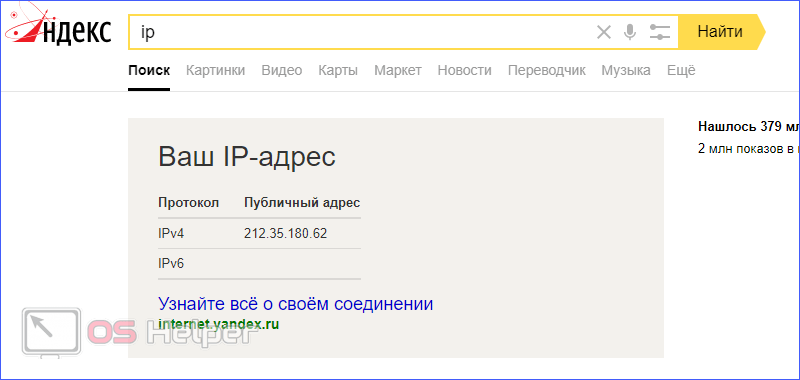This screenshot has height=380, width=800.
Task: Clear the search query with X icon
Action: pyautogui.click(x=604, y=33)
